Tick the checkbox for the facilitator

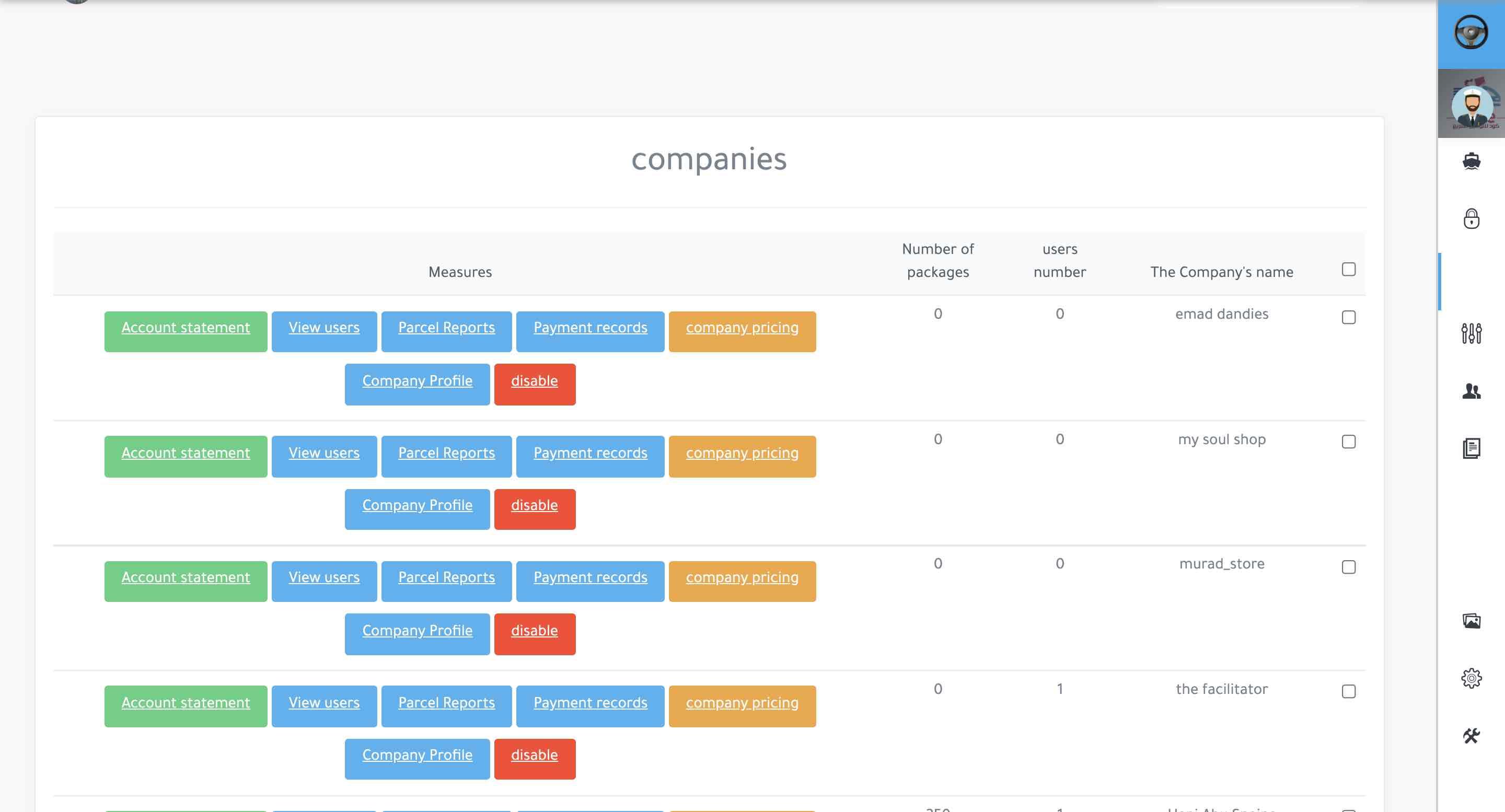tap(1348, 691)
